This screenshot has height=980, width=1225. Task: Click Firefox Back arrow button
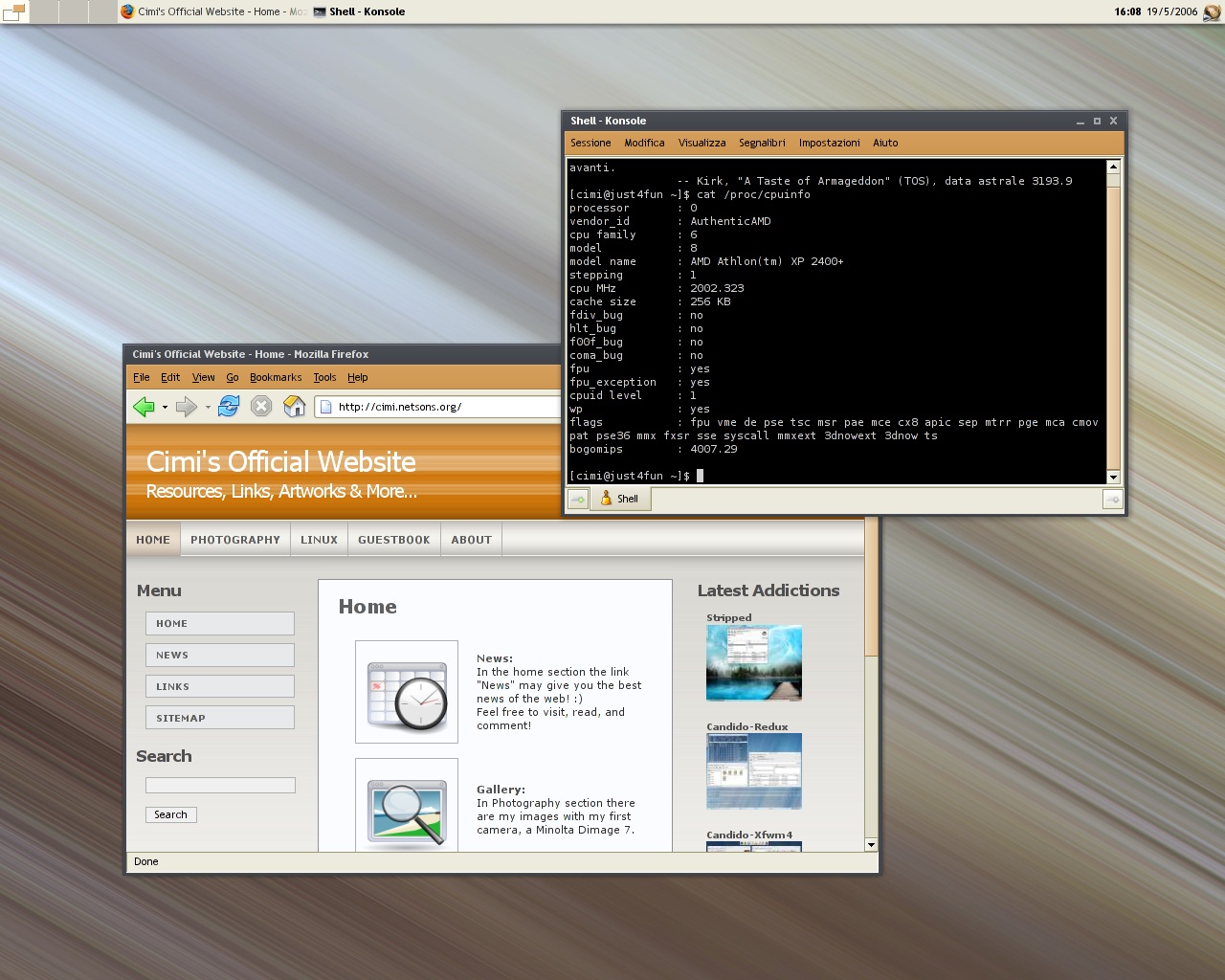click(x=144, y=407)
